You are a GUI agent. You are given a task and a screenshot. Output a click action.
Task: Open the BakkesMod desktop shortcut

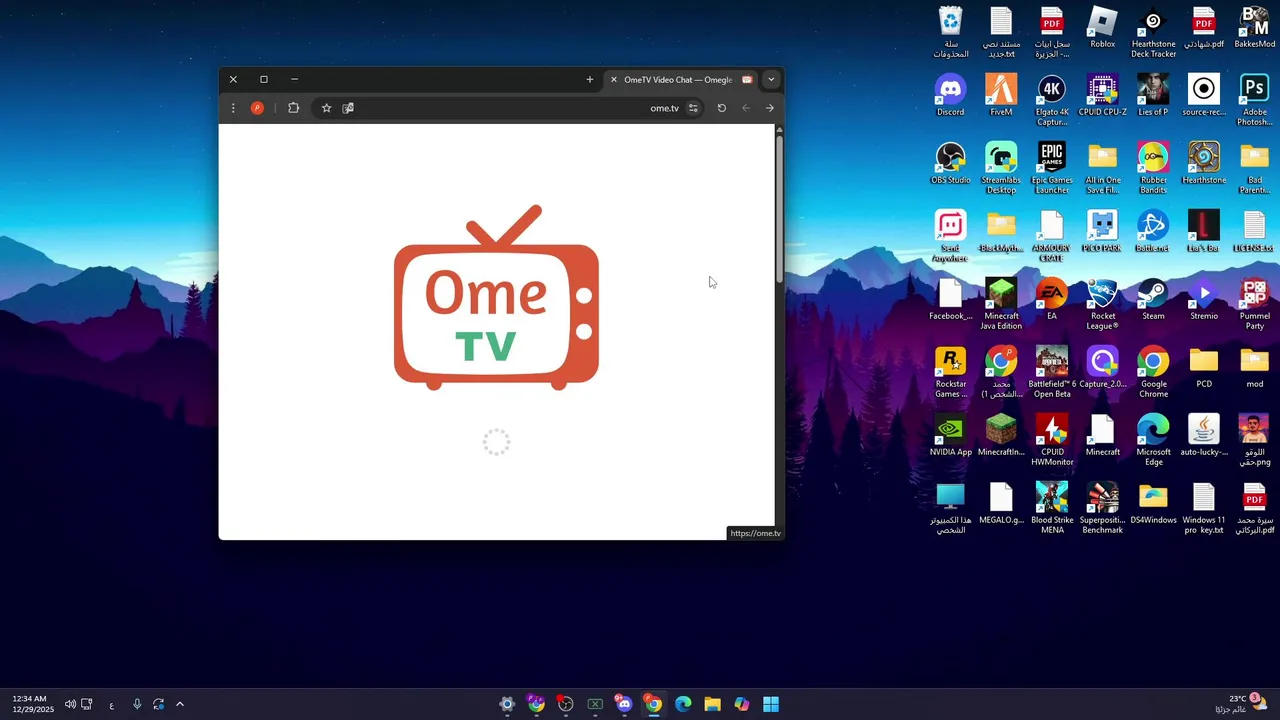pyautogui.click(x=1254, y=28)
